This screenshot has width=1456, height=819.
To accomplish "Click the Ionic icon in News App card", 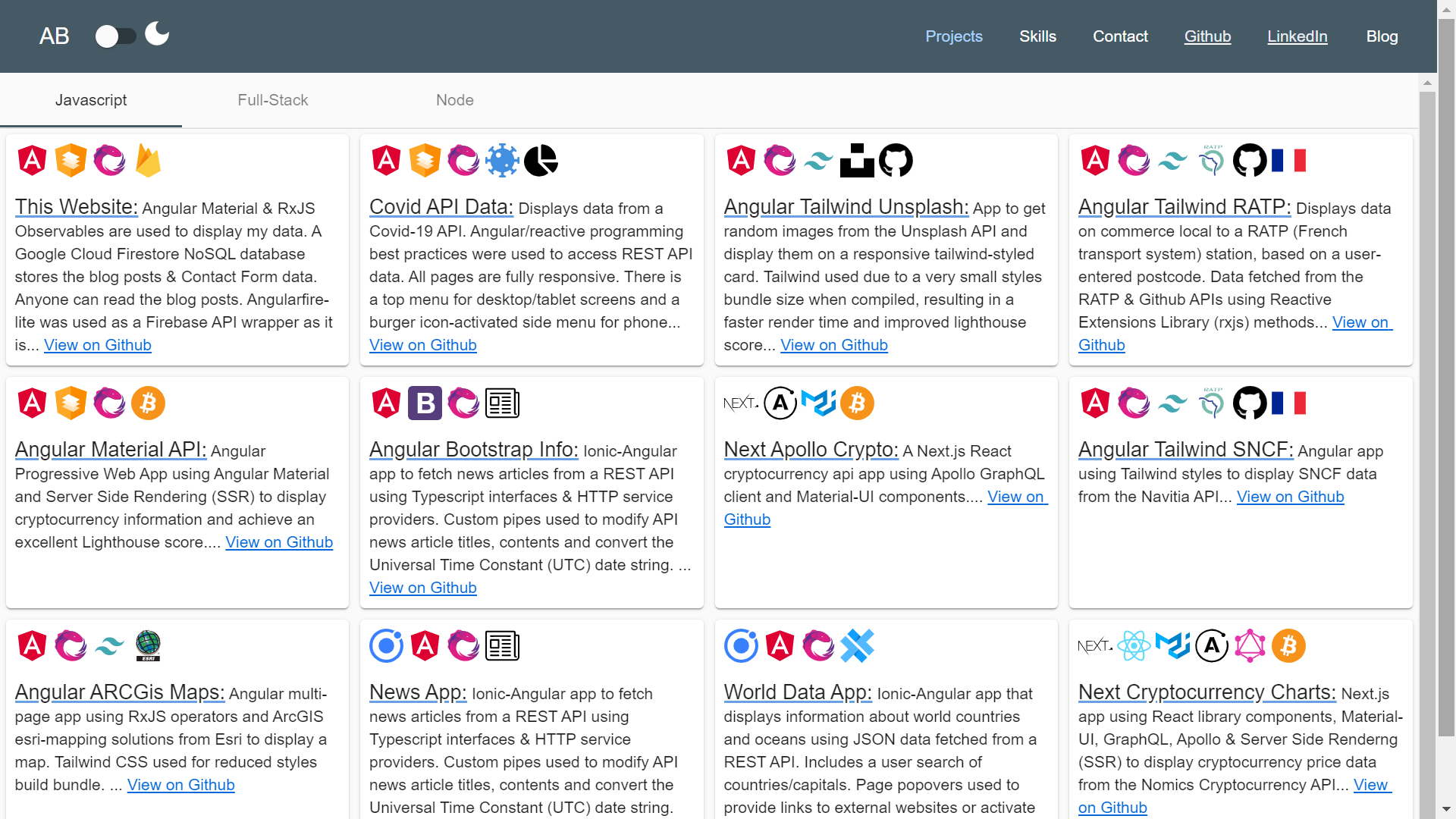I will click(386, 646).
